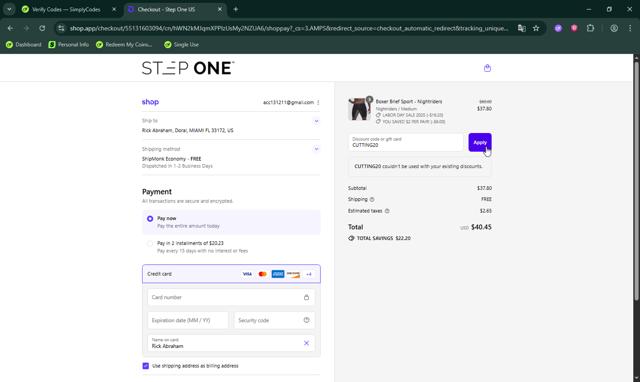The height and width of the screenshot is (382, 640).
Task: Toggle Use shipping address as billing address
Action: pos(146,366)
